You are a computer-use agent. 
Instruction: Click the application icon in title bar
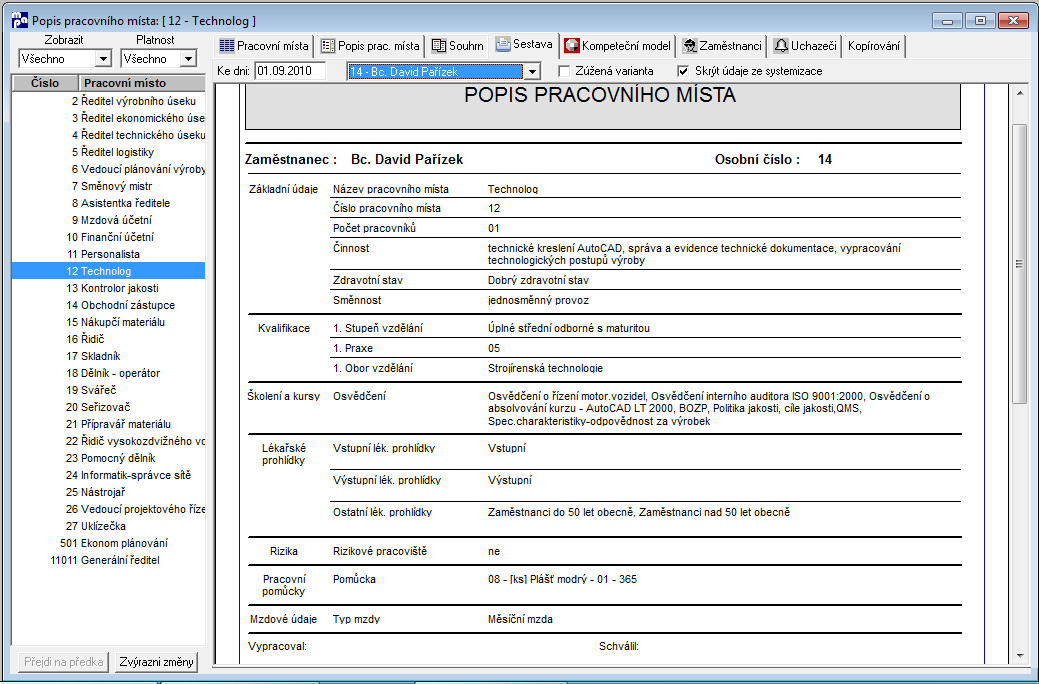(20, 21)
